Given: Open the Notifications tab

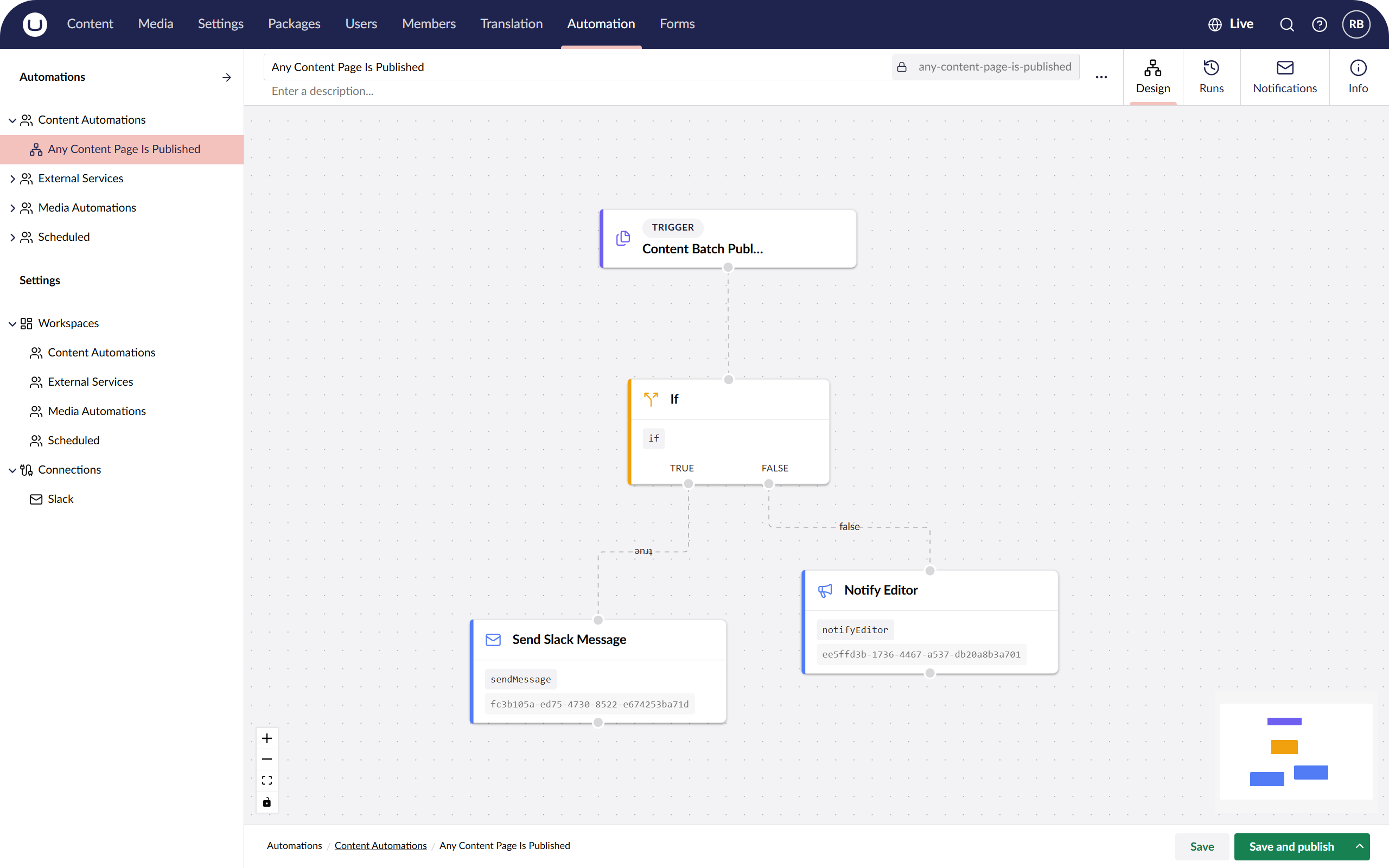Looking at the screenshot, I should click(x=1284, y=77).
